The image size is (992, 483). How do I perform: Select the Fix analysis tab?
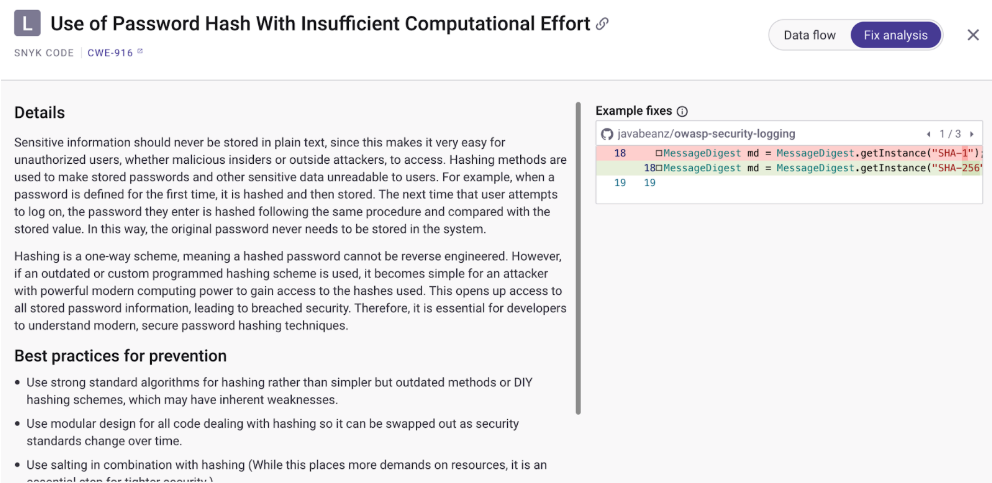point(895,35)
